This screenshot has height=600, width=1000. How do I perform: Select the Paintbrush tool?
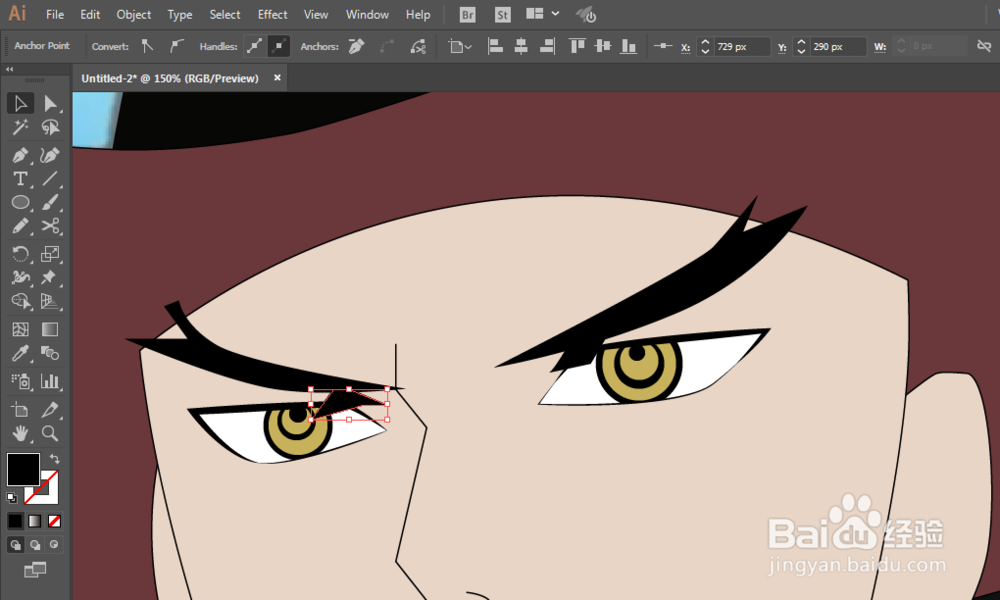50,202
